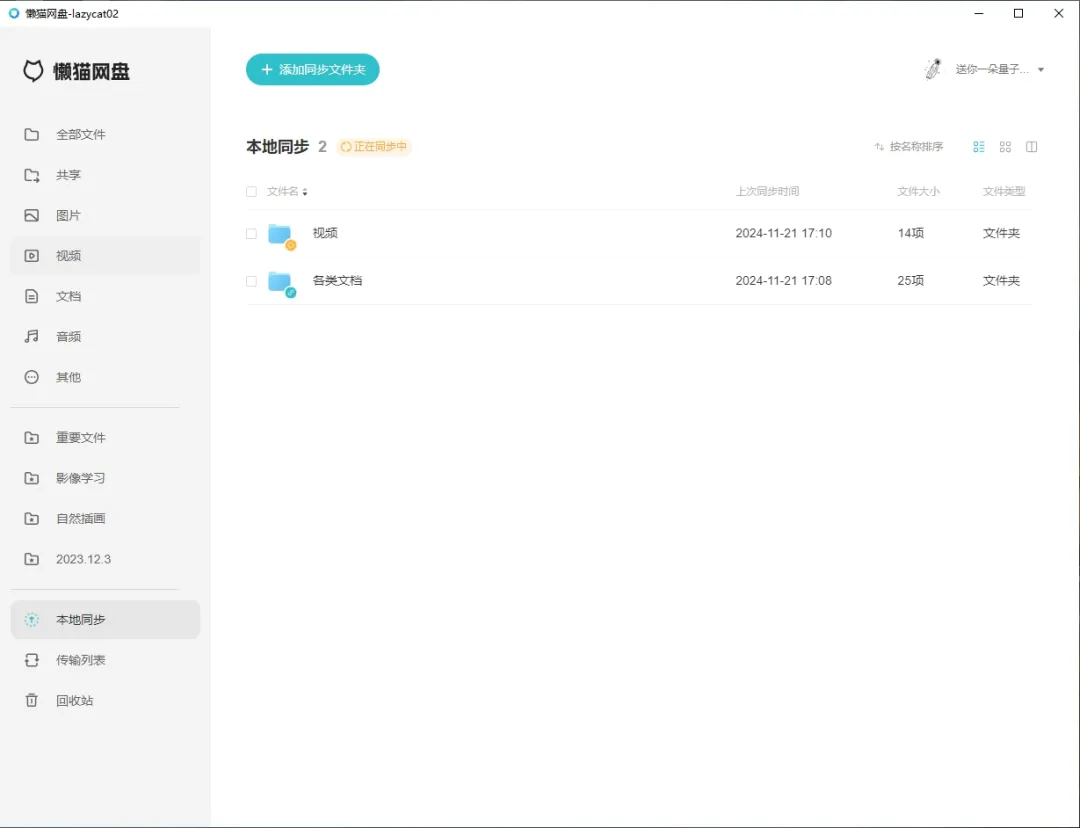Image resolution: width=1080 pixels, height=828 pixels.
Task: Click the 添加同步文件夹 button
Action: 313,70
